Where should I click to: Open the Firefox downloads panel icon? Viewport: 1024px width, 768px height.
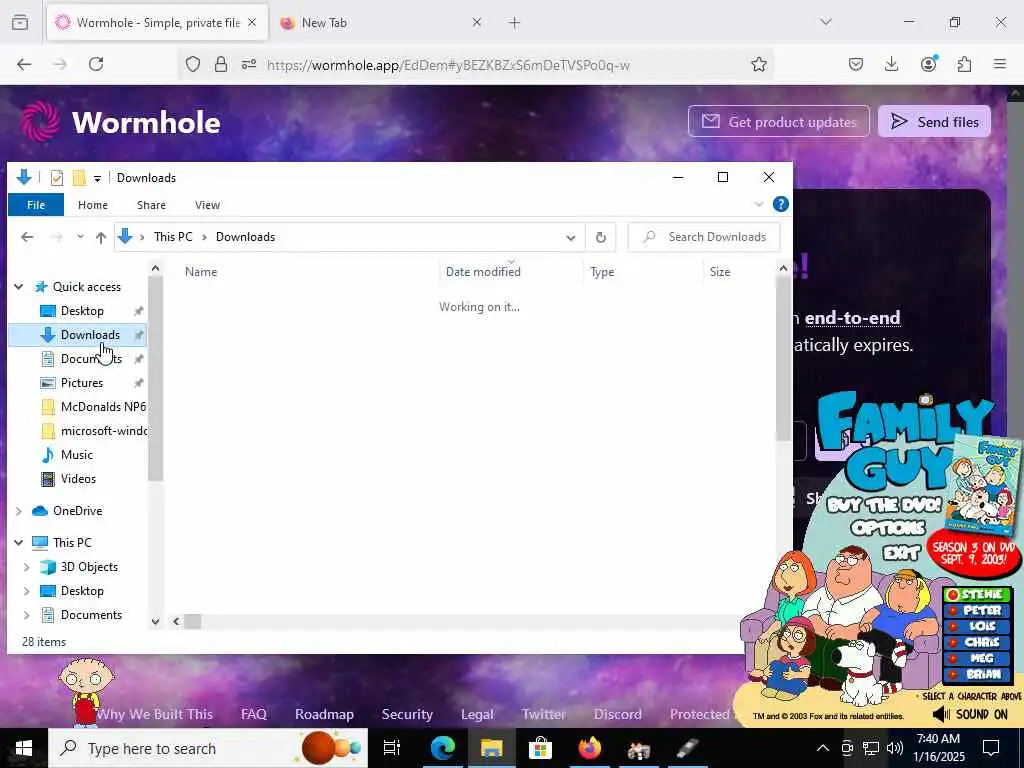[891, 64]
